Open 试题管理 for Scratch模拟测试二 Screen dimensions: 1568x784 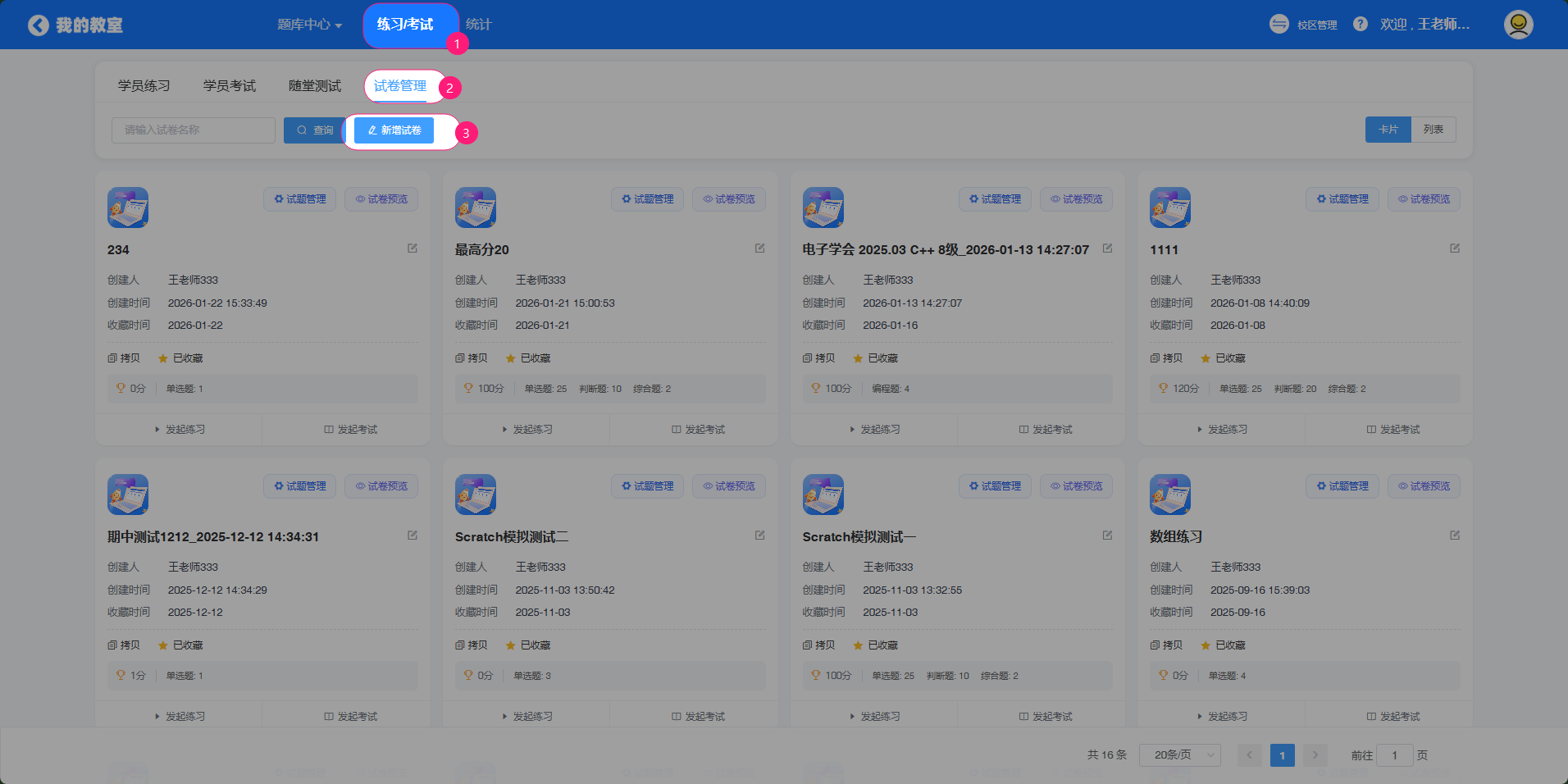click(x=648, y=486)
